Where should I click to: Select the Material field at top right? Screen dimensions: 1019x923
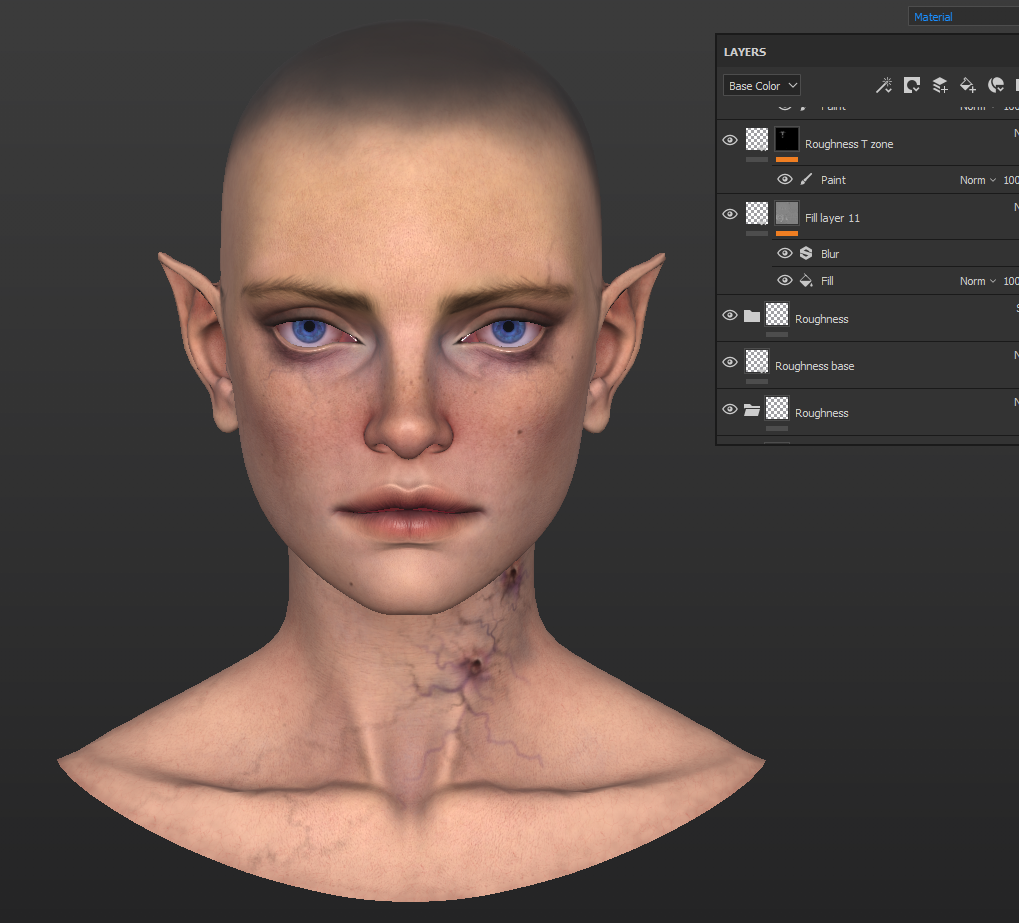(x=963, y=17)
